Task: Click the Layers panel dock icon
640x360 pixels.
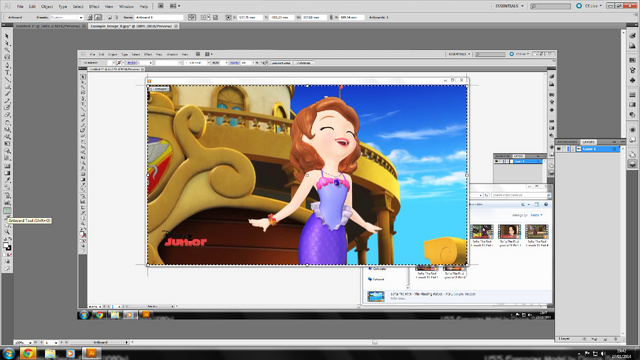Action: (x=632, y=164)
